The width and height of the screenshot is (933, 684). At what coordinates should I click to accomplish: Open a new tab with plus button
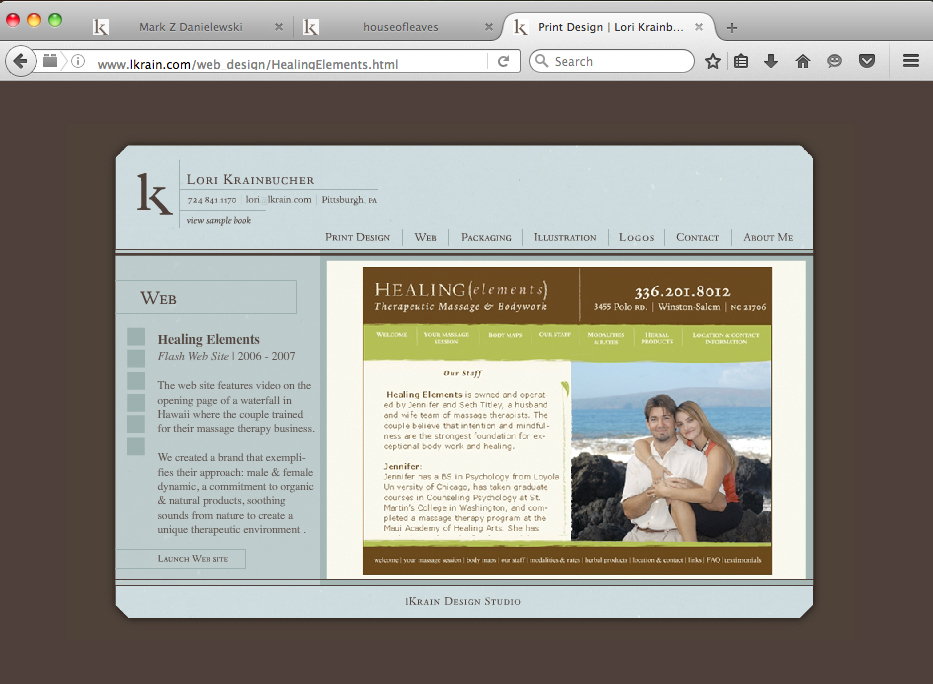(x=732, y=28)
